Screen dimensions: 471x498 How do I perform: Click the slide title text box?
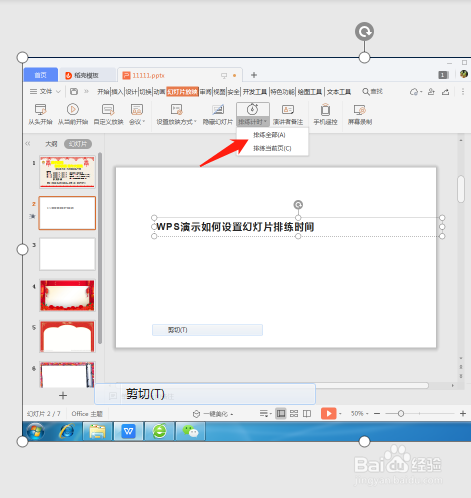pos(298,227)
